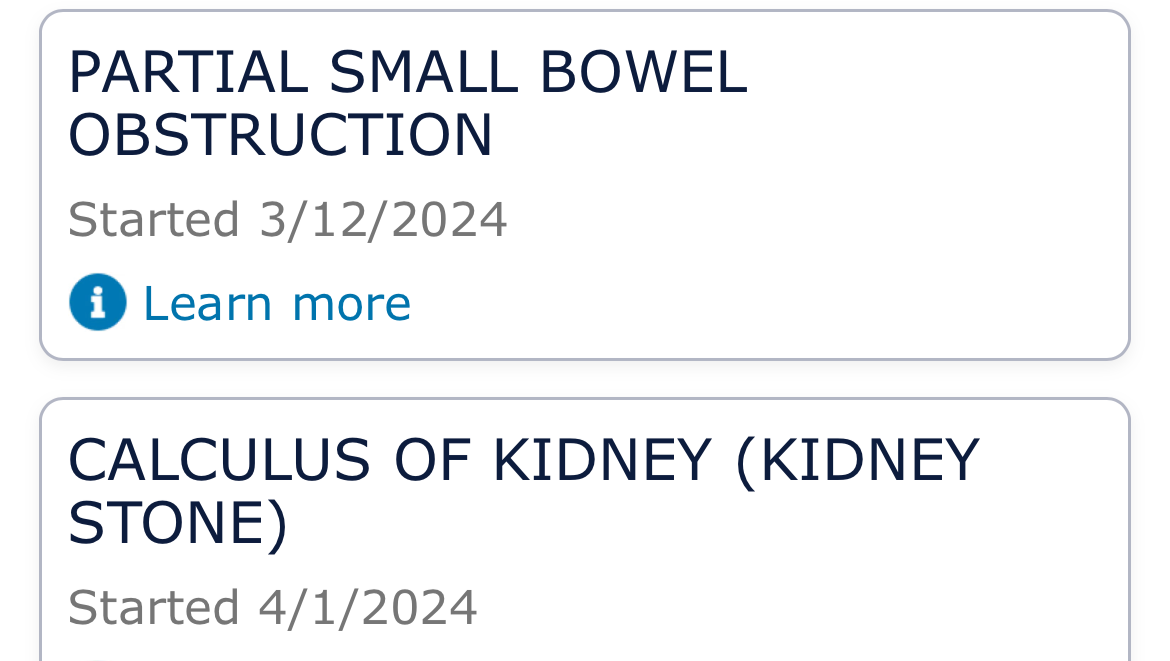Click the word OF in kidney card title
Screen dimensions: 1170x661
click(433, 460)
